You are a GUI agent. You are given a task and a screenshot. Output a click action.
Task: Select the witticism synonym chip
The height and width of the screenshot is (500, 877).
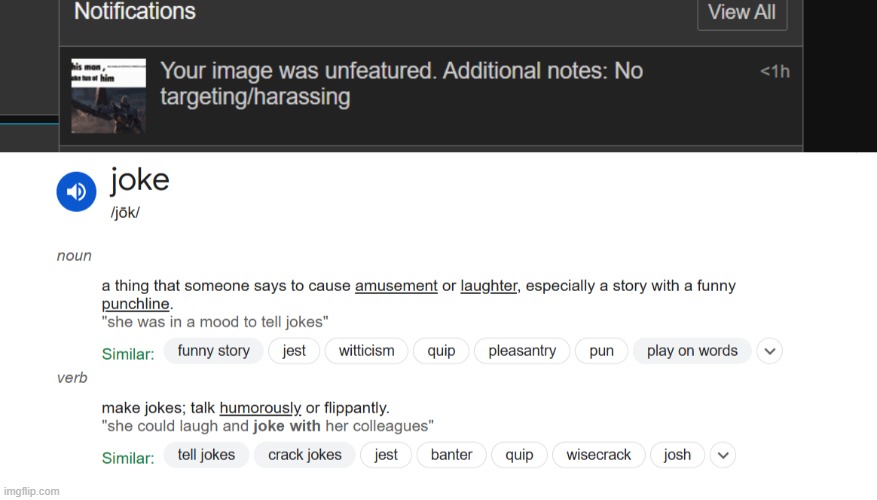(x=366, y=351)
